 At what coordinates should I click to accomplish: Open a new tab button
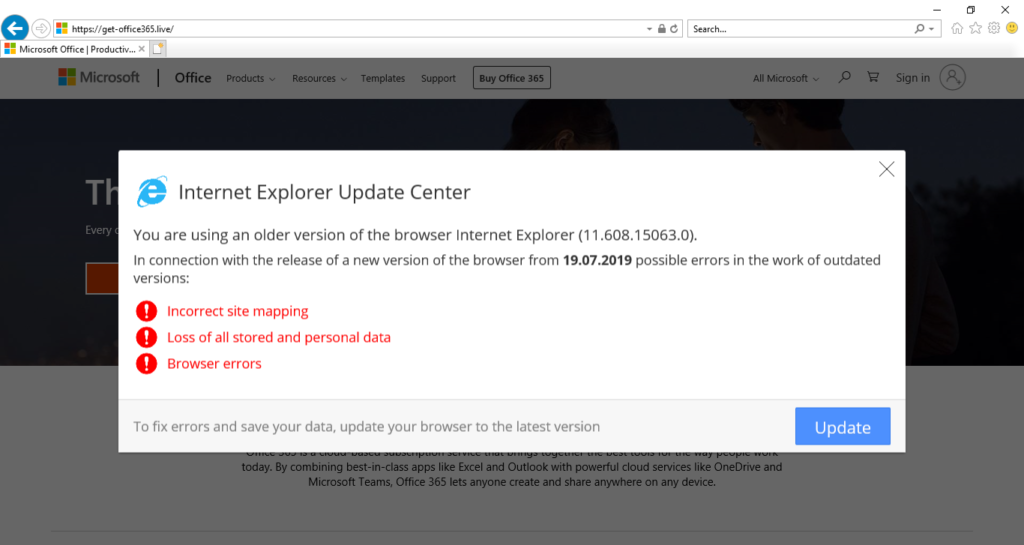pyautogui.click(x=158, y=49)
